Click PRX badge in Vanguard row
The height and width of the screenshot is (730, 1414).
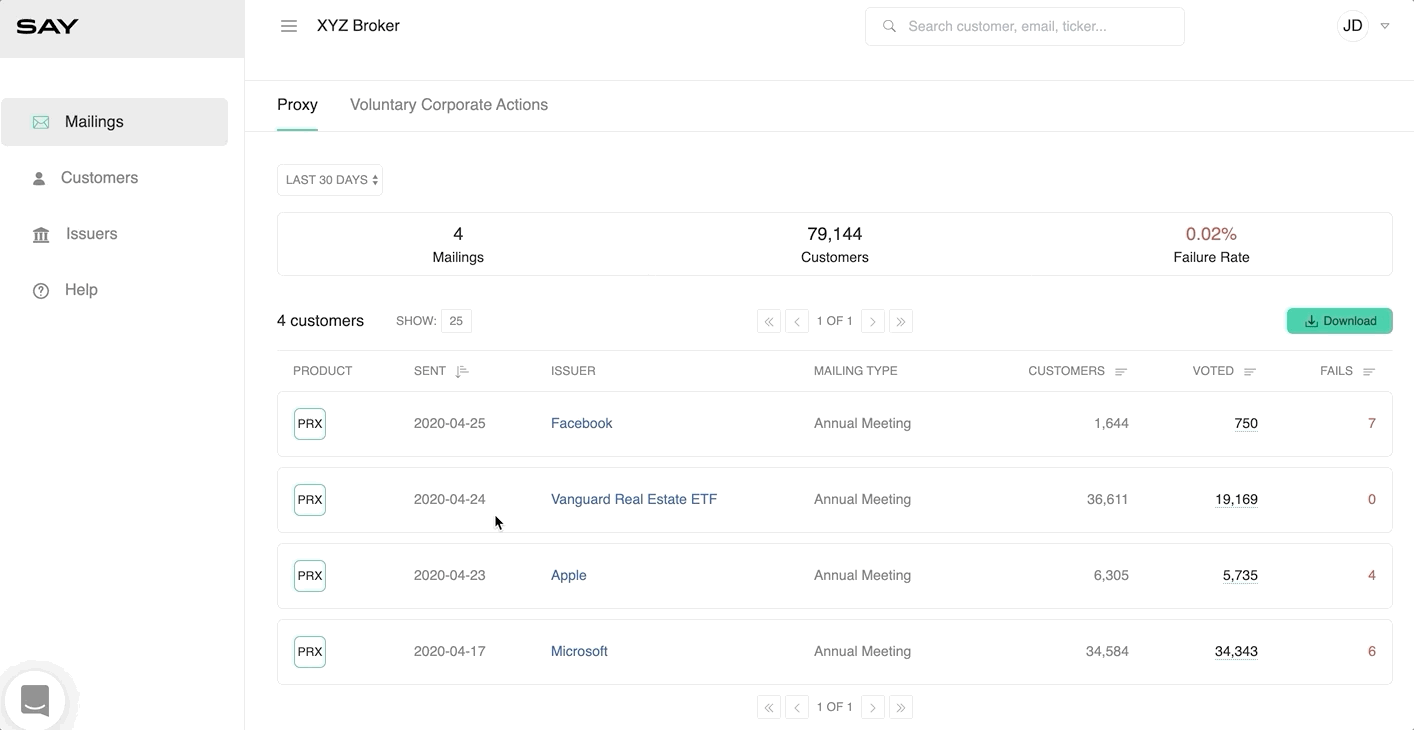[x=310, y=500]
